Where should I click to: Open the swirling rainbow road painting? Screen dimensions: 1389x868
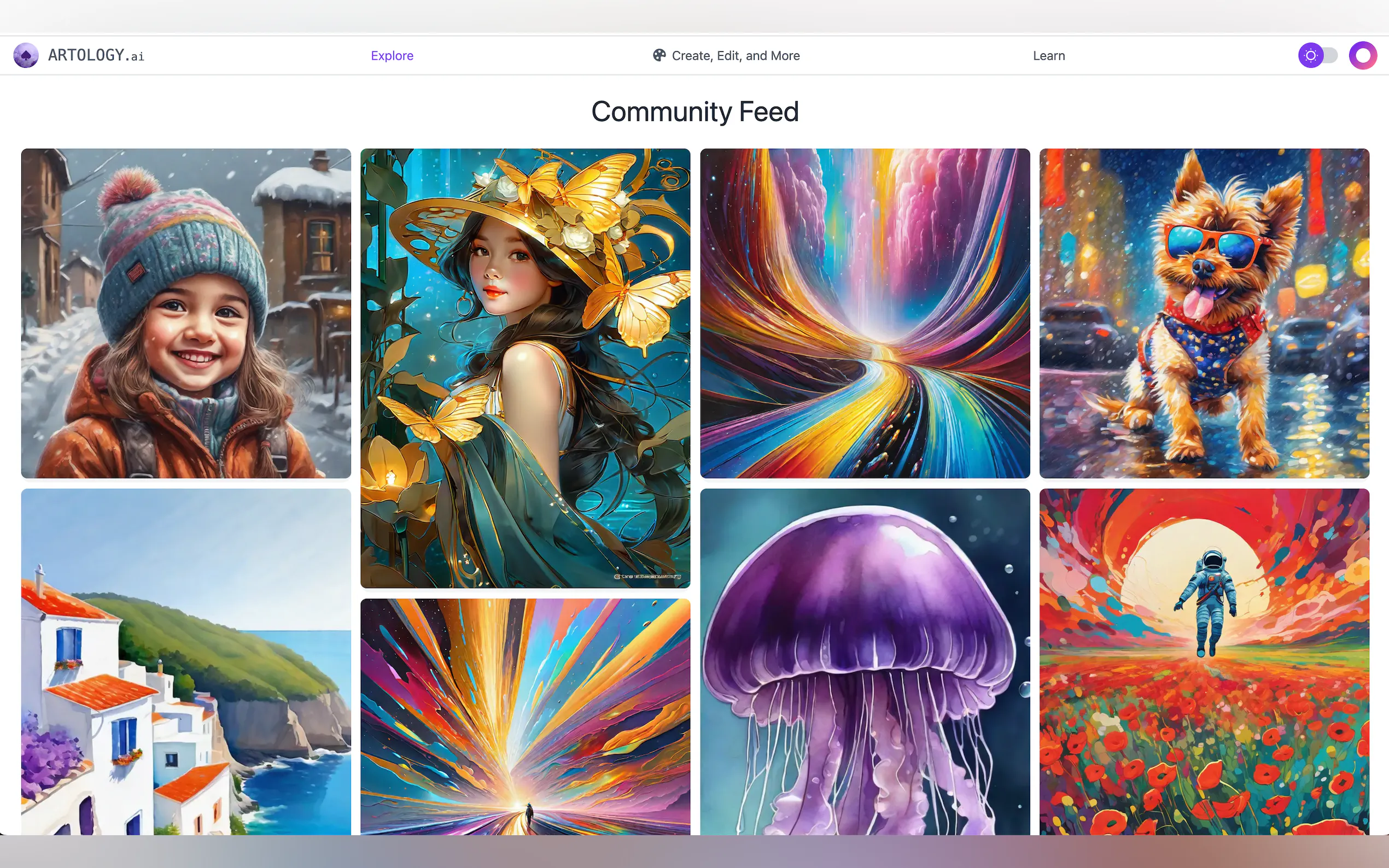(x=865, y=313)
